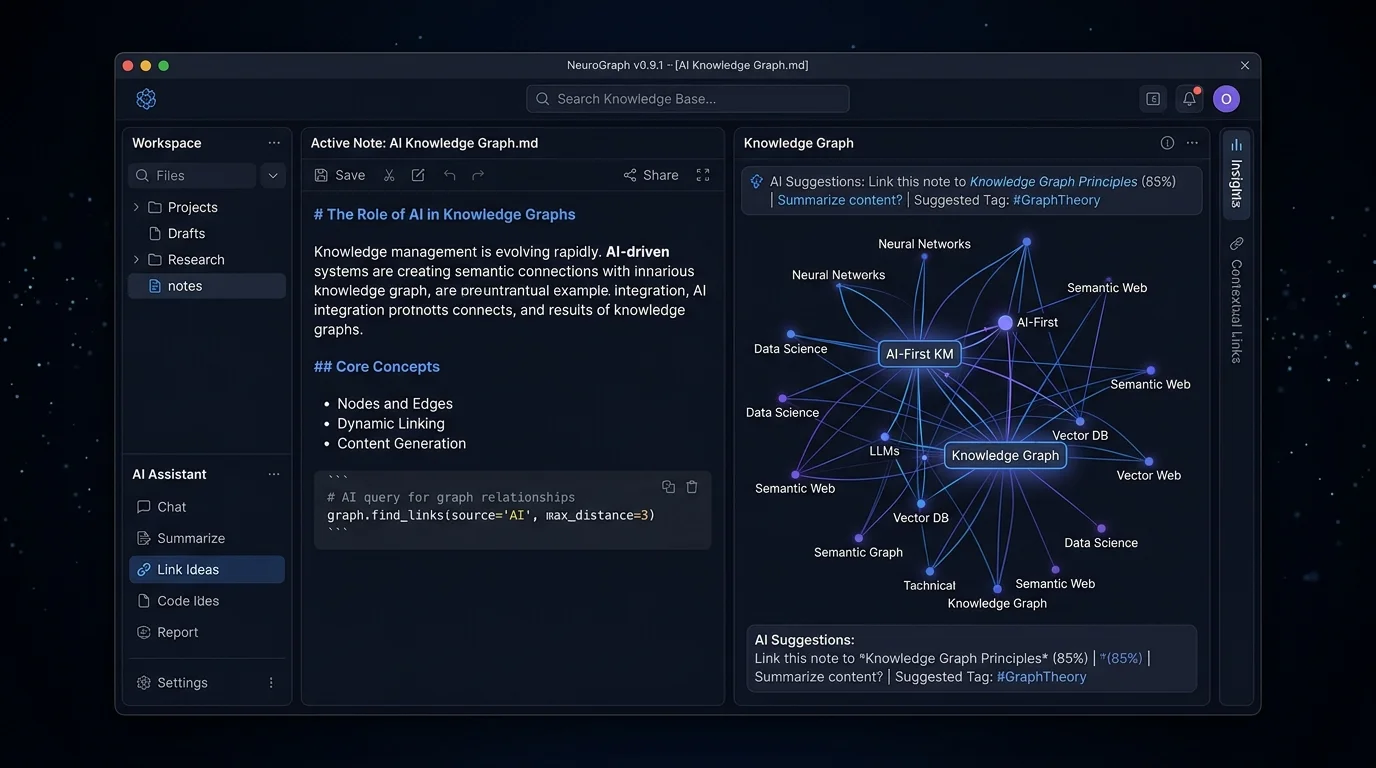Copy the code block with the copy icon

pos(668,487)
